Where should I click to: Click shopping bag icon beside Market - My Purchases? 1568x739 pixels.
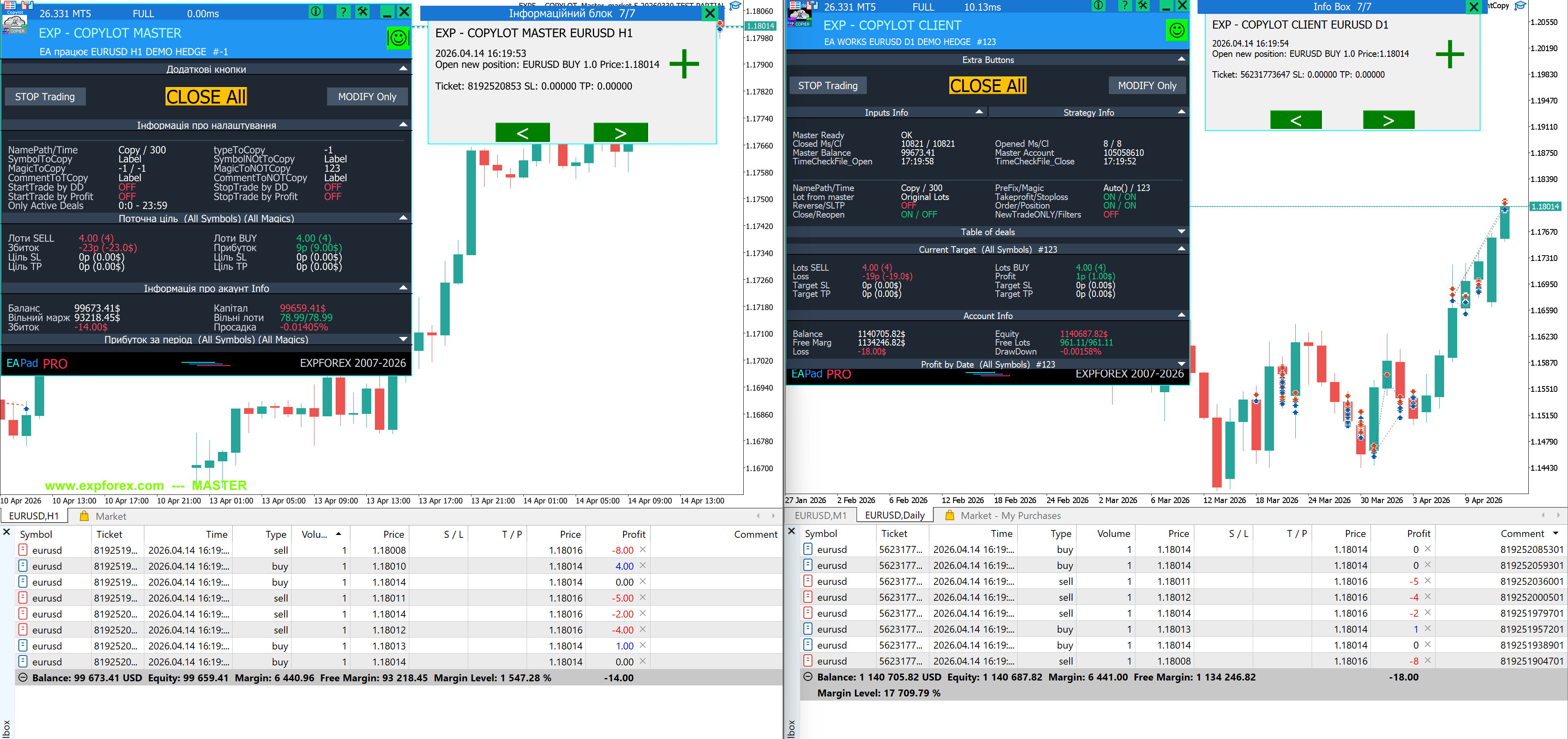tap(949, 516)
